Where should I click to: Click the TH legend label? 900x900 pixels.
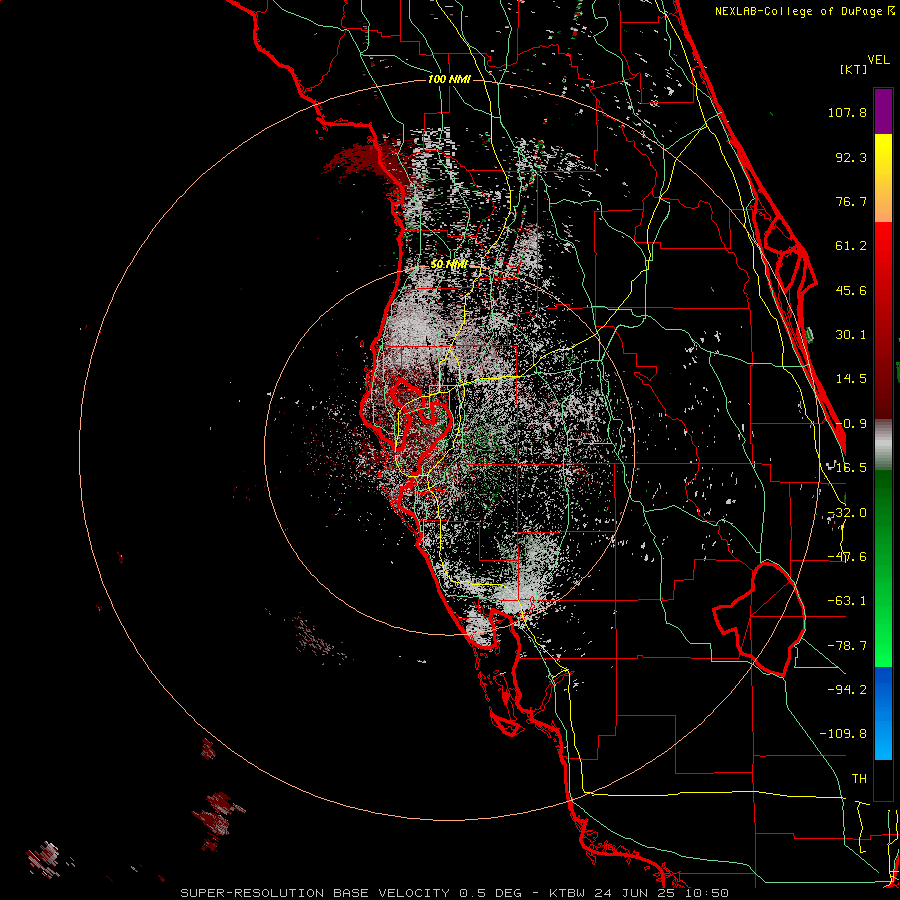[859, 779]
